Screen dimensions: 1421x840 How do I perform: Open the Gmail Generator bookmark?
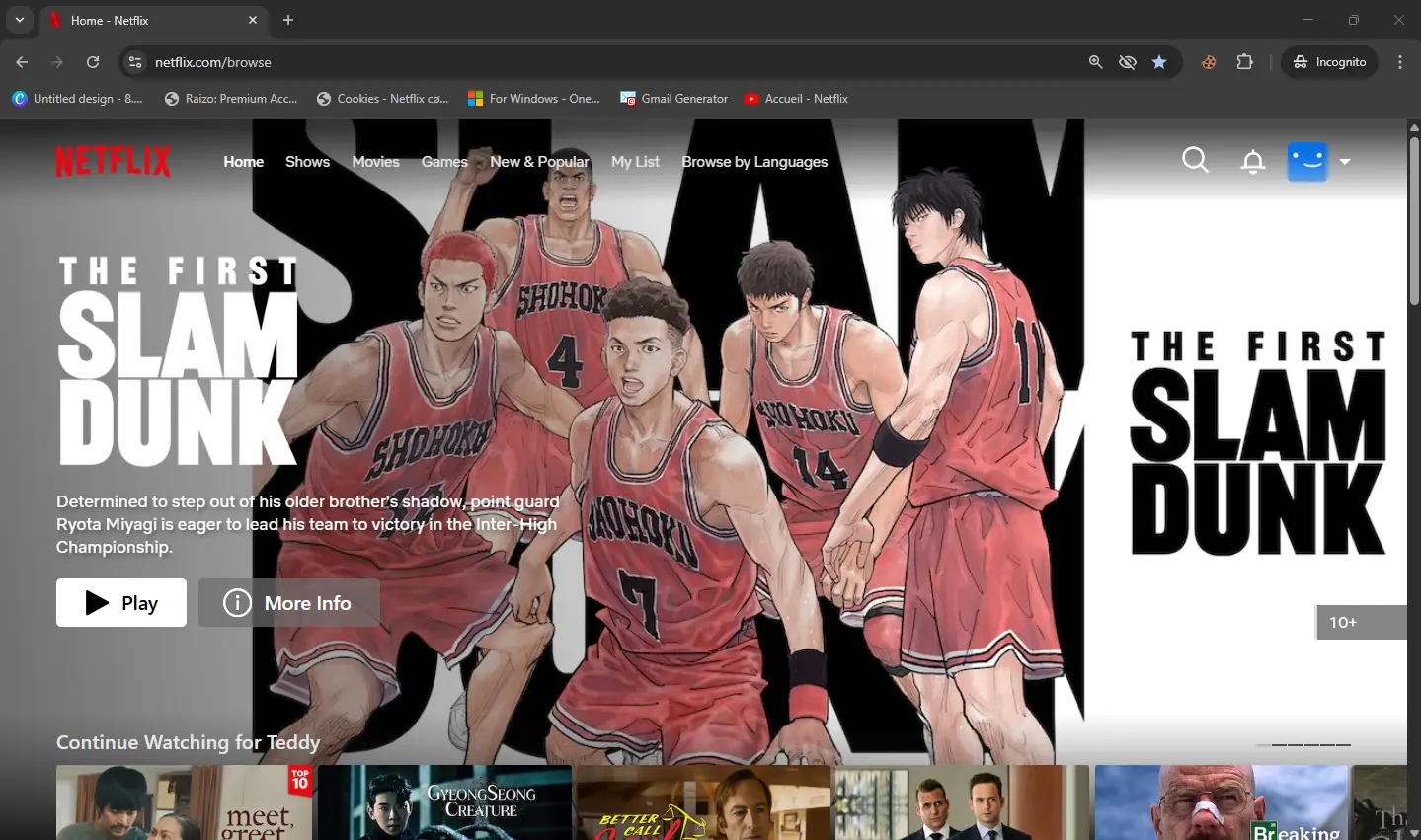click(x=674, y=99)
